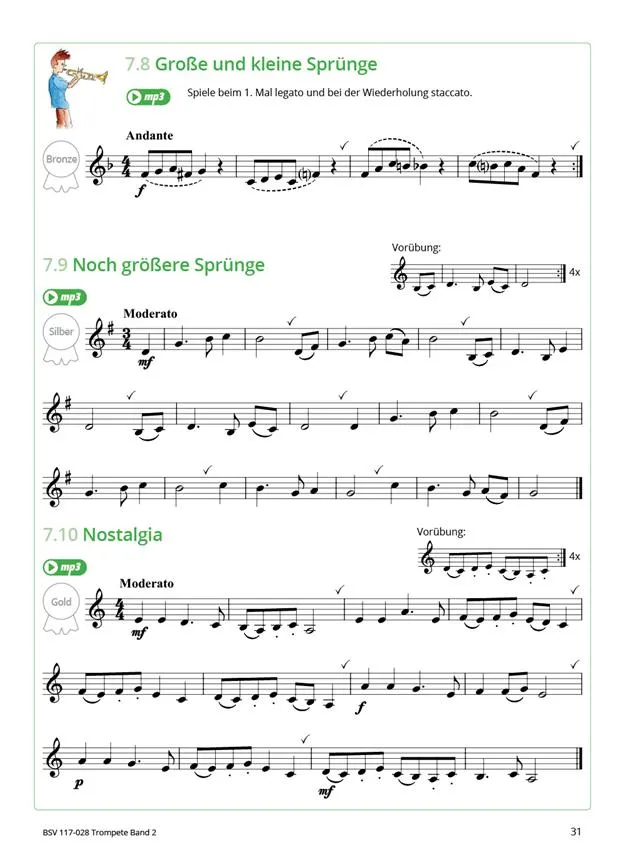
Task: Click the Bronze medal badge
Action: coord(61,167)
